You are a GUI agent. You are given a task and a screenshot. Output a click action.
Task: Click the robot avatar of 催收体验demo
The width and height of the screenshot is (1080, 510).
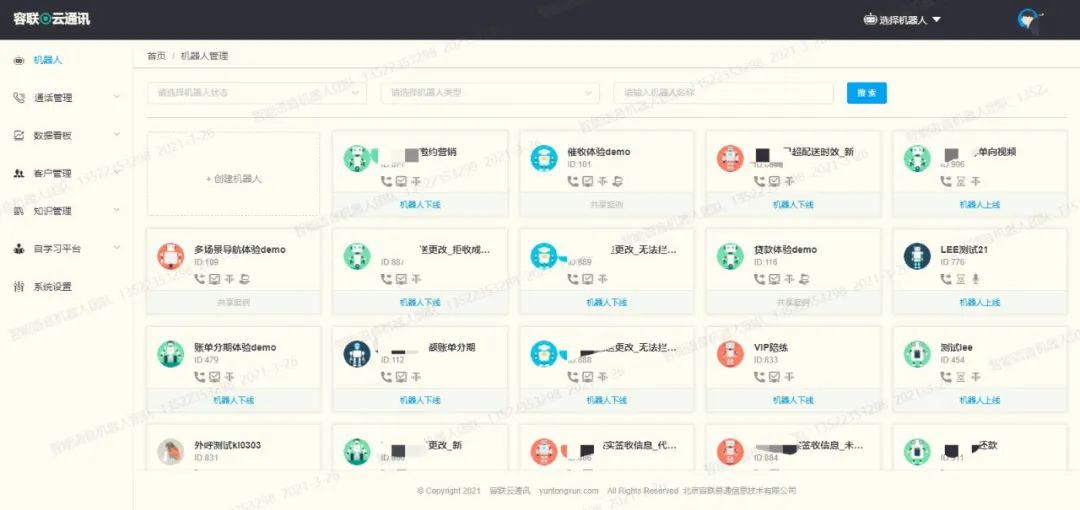click(x=544, y=159)
